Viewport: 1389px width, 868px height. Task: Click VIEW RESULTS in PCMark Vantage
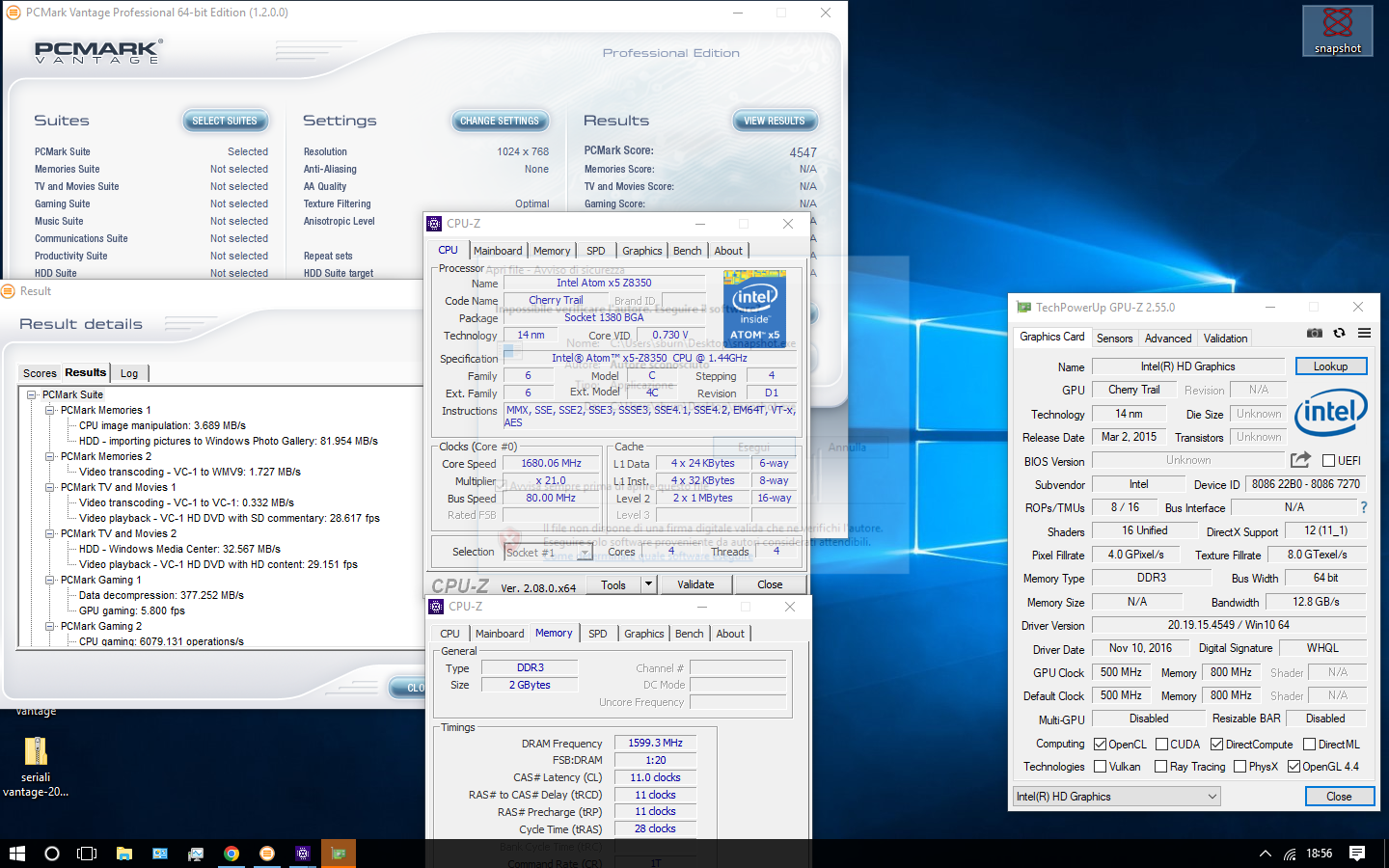point(775,121)
